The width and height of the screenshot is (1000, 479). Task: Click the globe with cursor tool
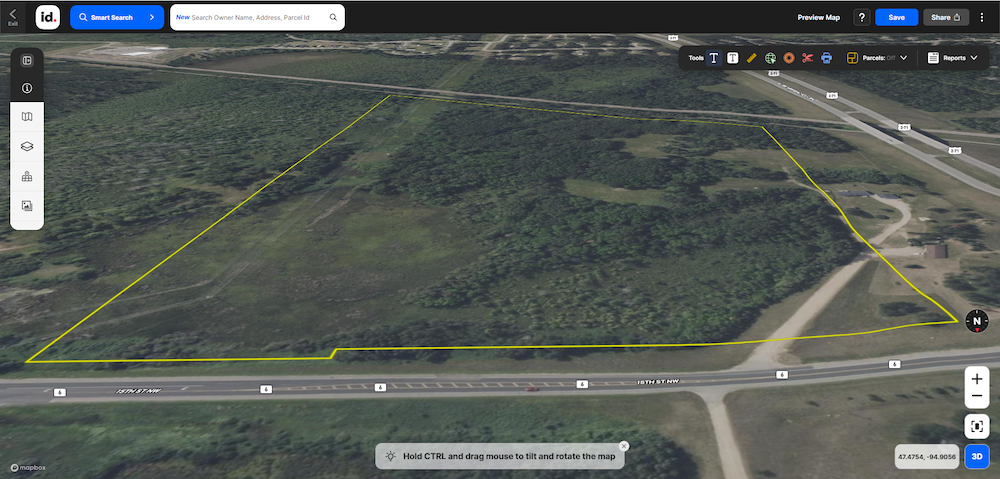(771, 58)
